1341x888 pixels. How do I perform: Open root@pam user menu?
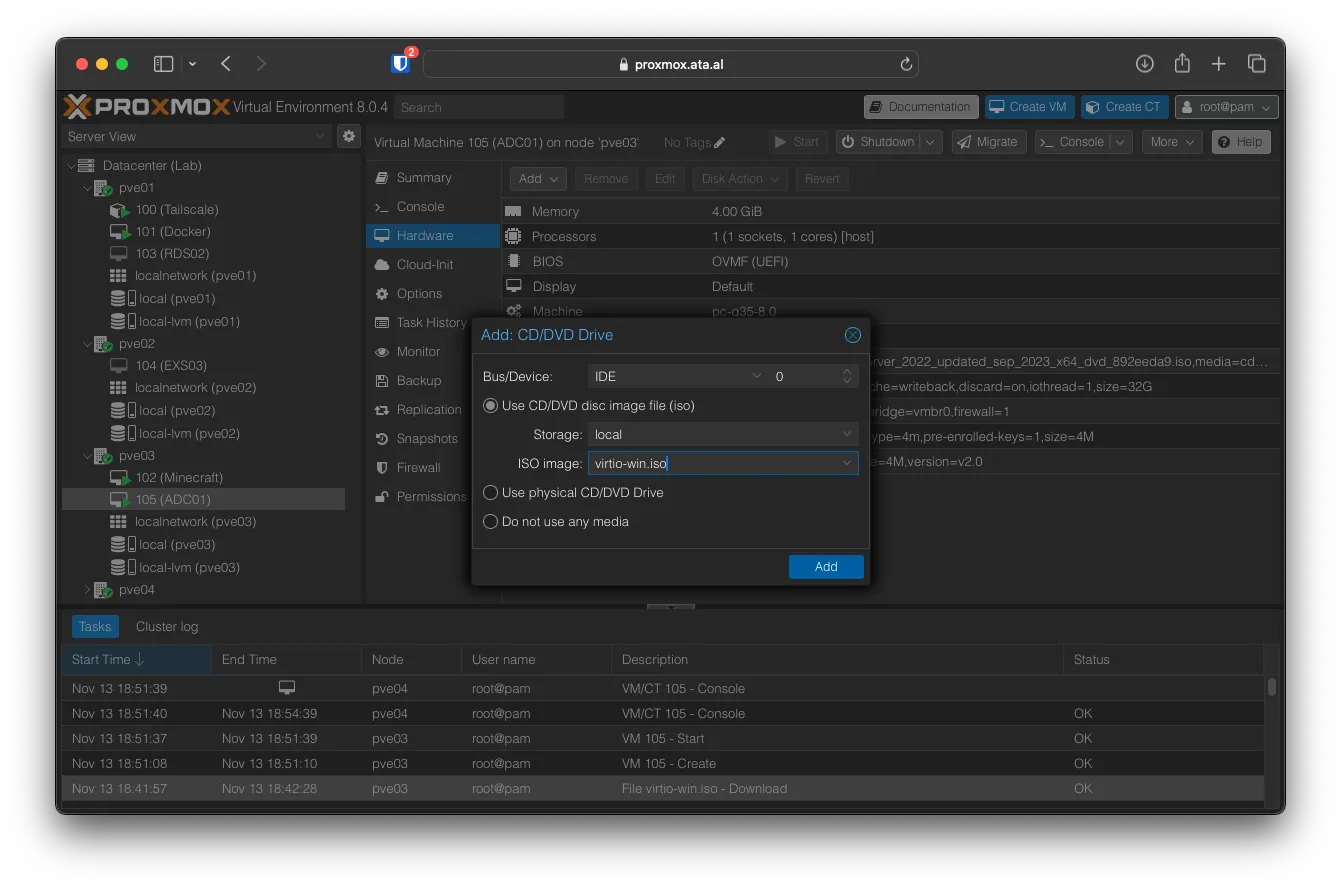click(1227, 107)
